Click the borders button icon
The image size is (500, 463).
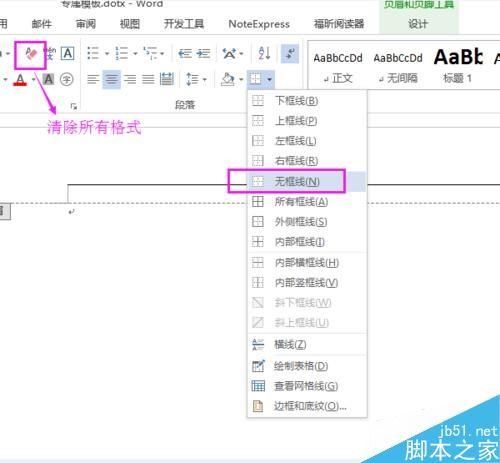click(256, 79)
